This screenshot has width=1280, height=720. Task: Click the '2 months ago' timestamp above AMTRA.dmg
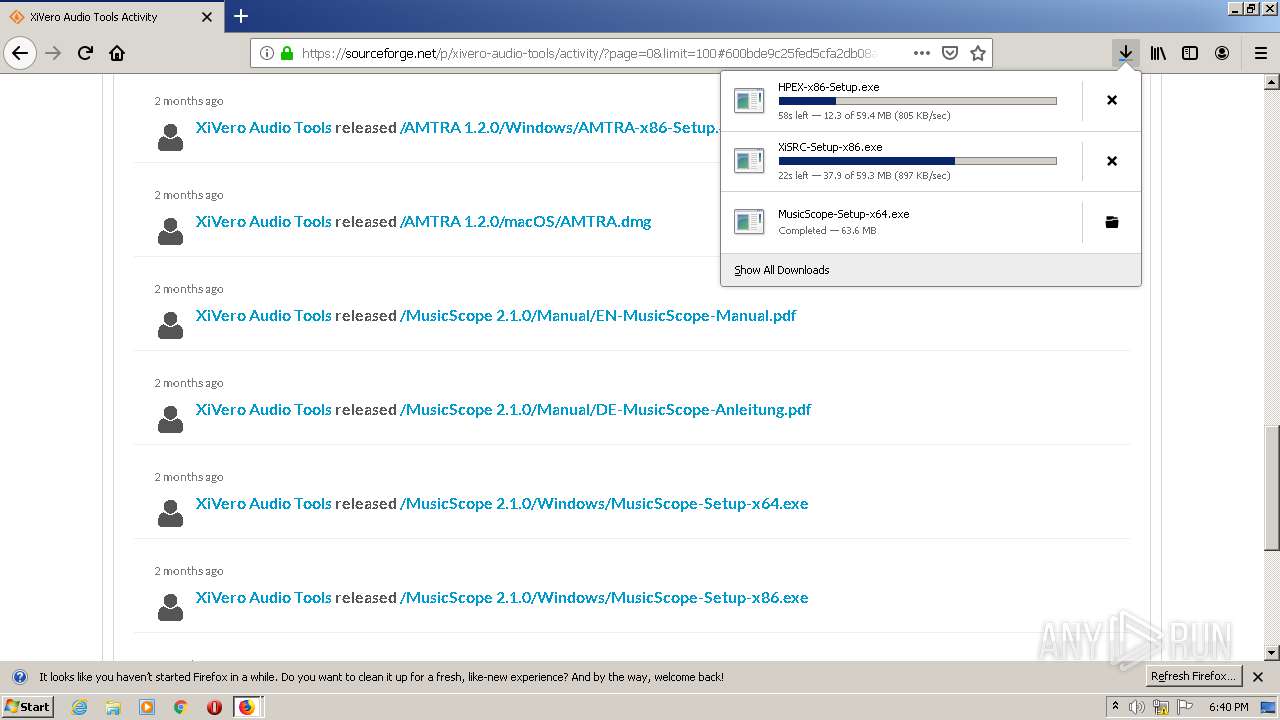[x=189, y=195]
